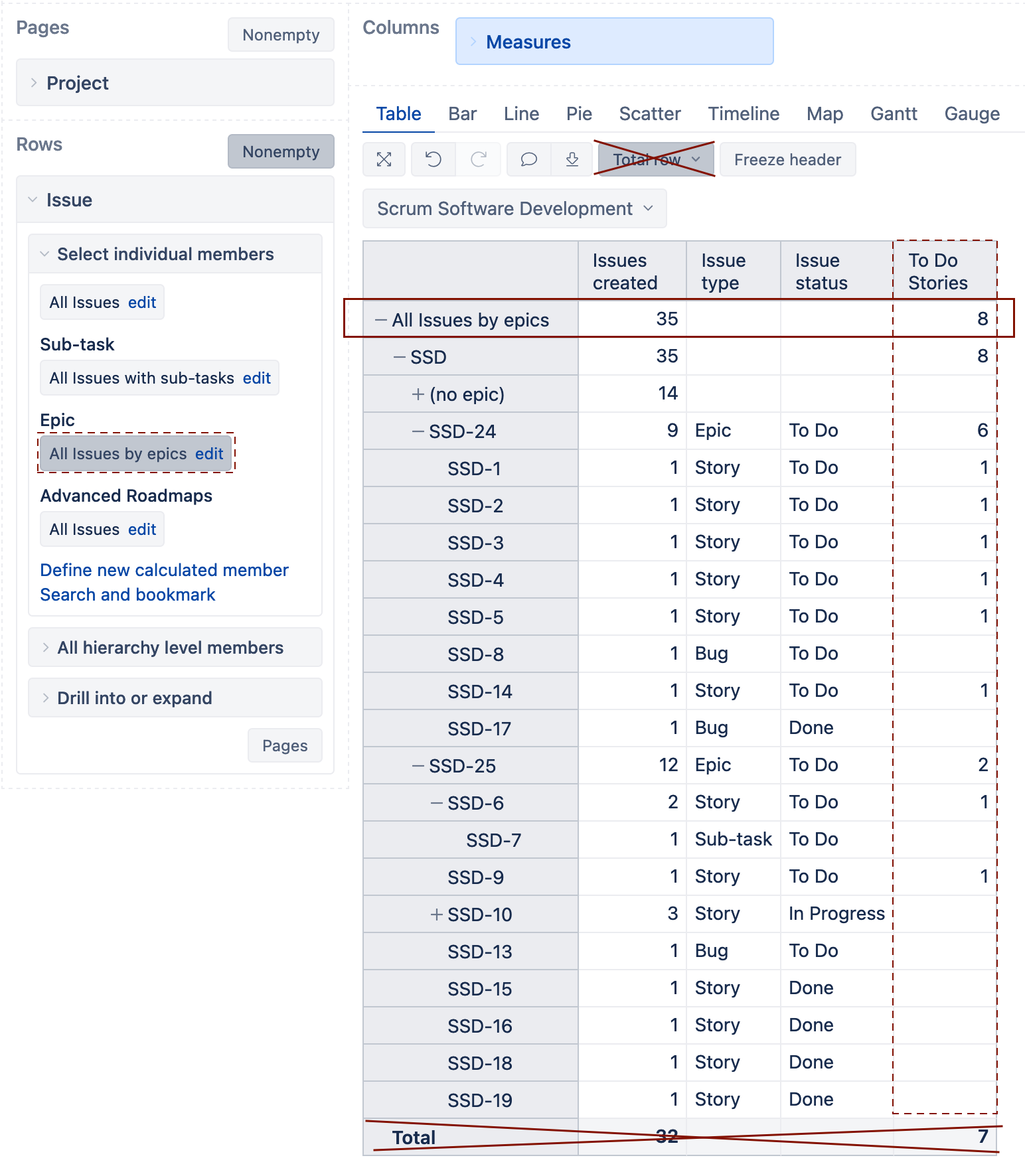Toggle Nonempty option for Pages
The width and height of the screenshot is (1025, 1176).
pos(281,35)
